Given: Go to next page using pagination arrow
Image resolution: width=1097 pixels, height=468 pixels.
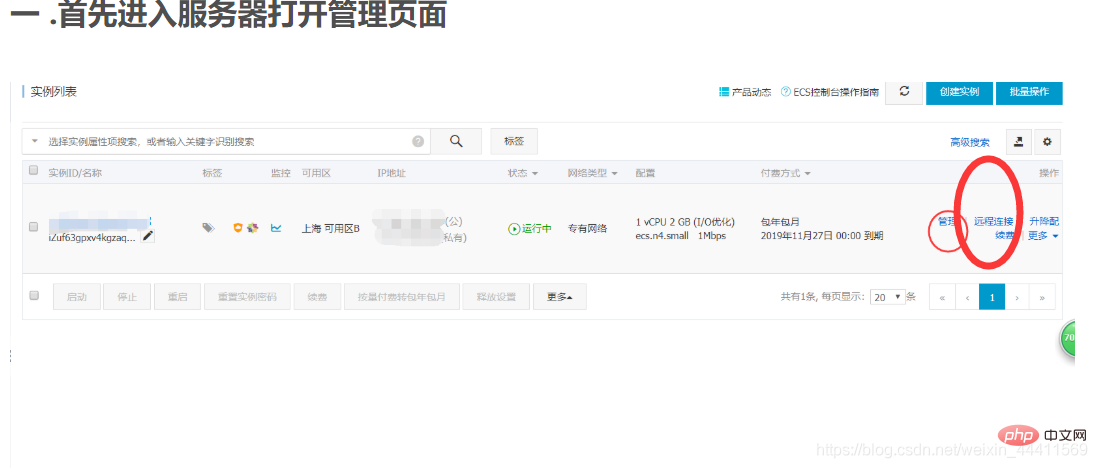Looking at the screenshot, I should click(1017, 297).
